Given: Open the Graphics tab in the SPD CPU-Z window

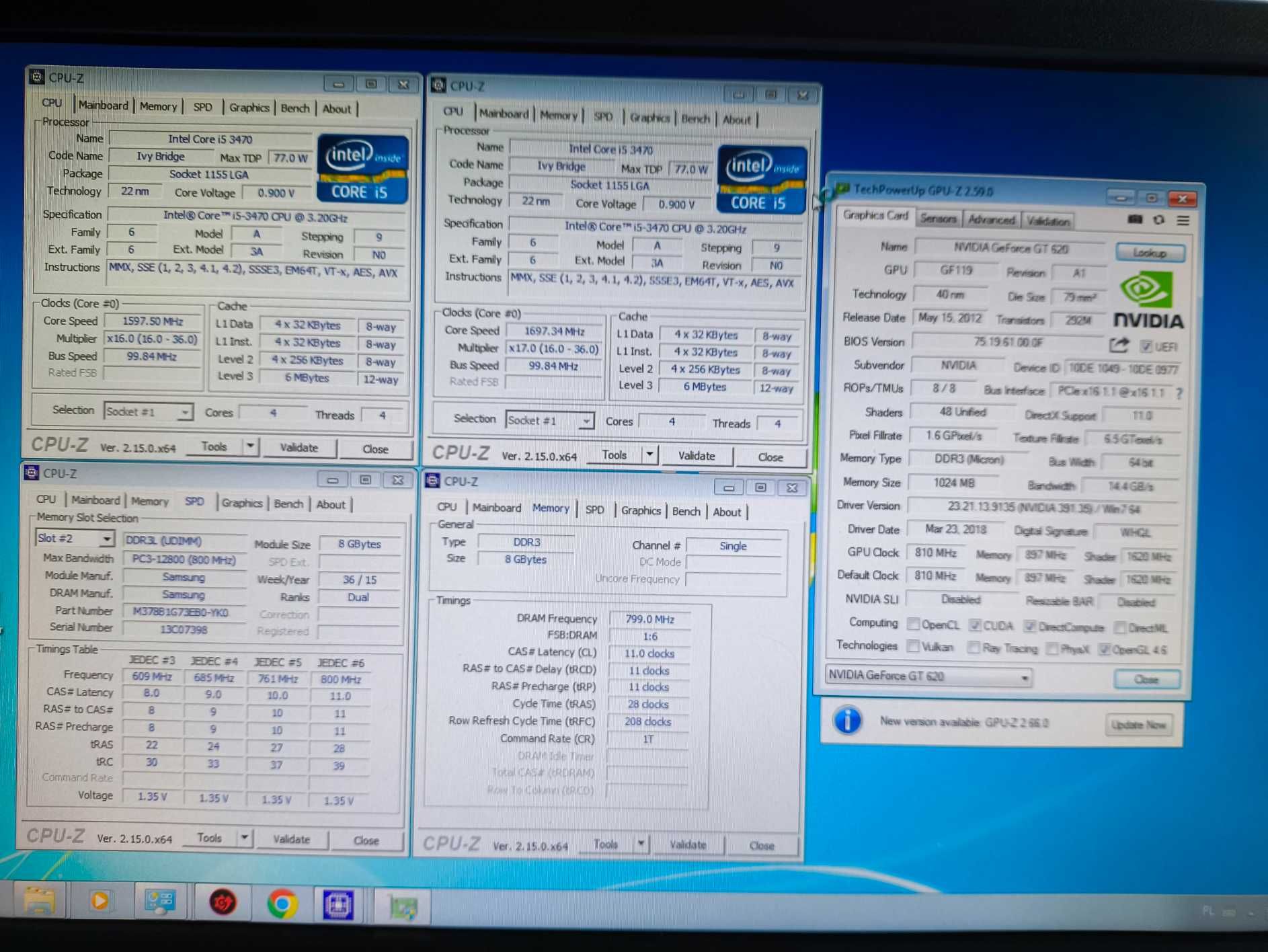Looking at the screenshot, I should [242, 503].
